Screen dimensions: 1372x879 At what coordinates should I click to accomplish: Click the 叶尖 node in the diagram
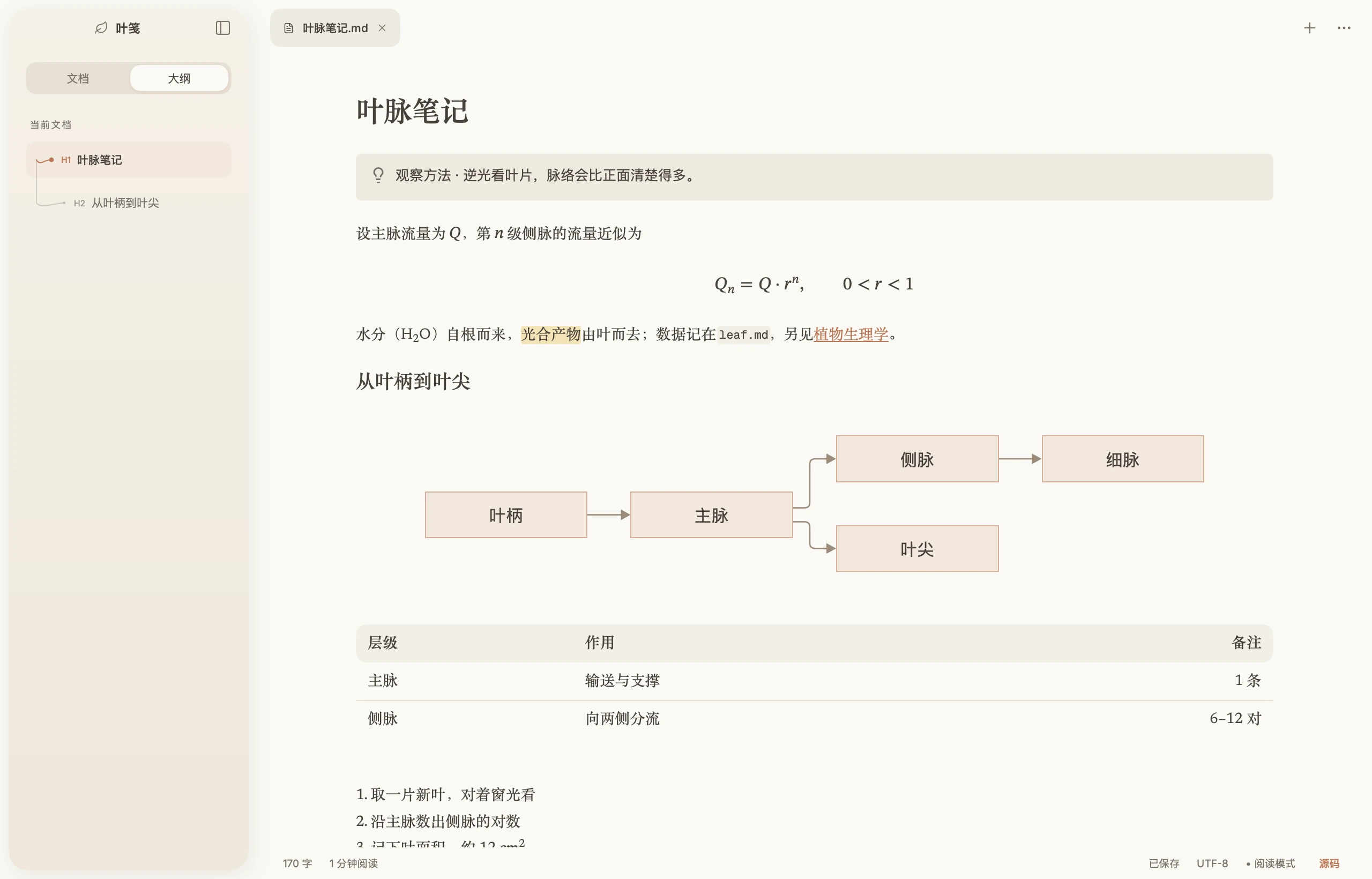(x=916, y=548)
